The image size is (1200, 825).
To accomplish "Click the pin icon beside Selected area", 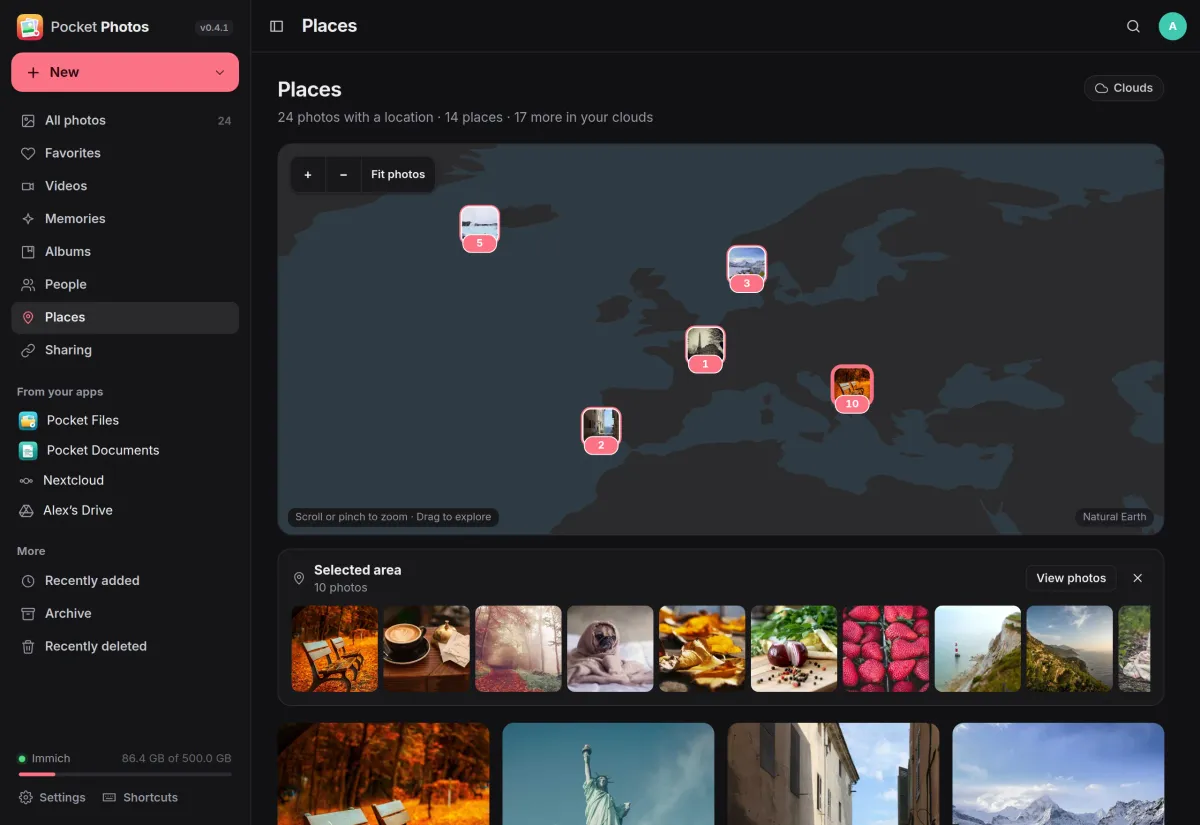I will pos(298,578).
